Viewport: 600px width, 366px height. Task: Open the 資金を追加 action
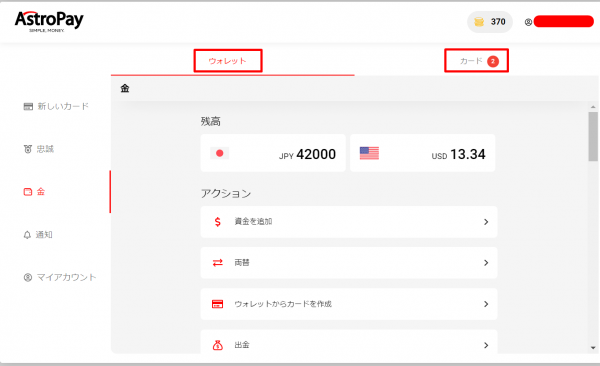click(x=349, y=222)
